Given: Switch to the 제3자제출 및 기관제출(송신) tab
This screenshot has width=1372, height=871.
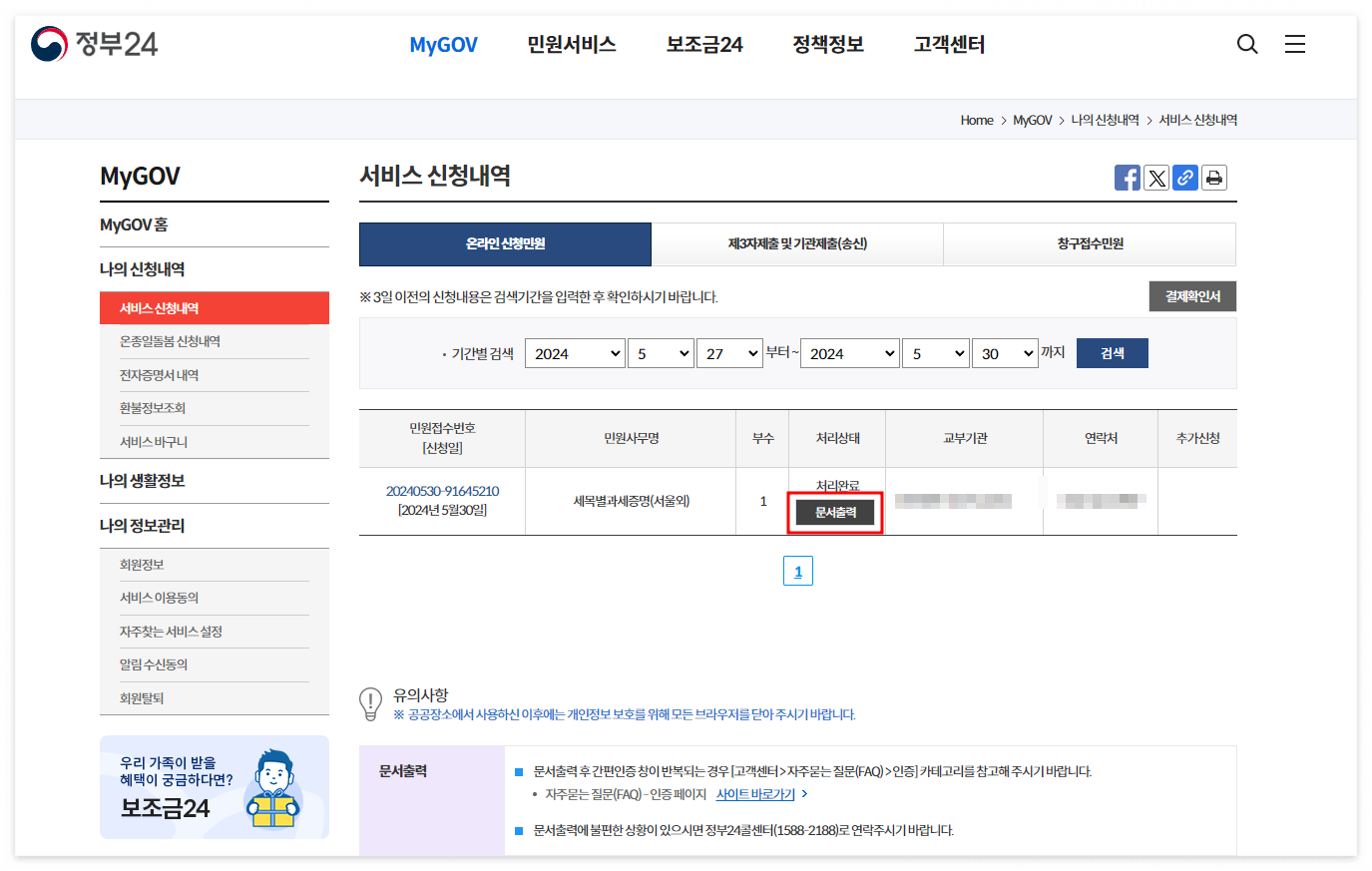Looking at the screenshot, I should (796, 244).
